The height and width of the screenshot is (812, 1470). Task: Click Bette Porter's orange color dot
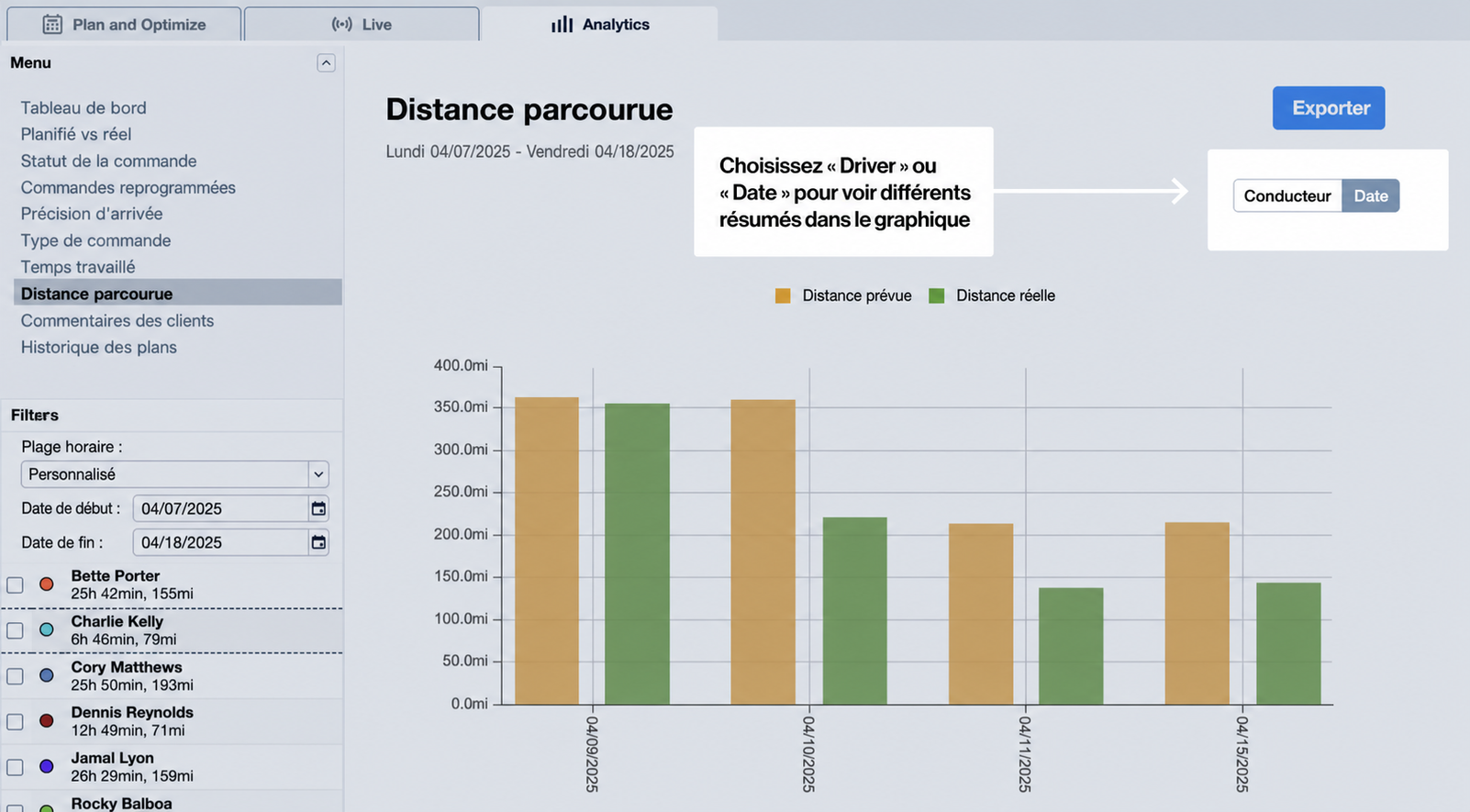coord(47,584)
